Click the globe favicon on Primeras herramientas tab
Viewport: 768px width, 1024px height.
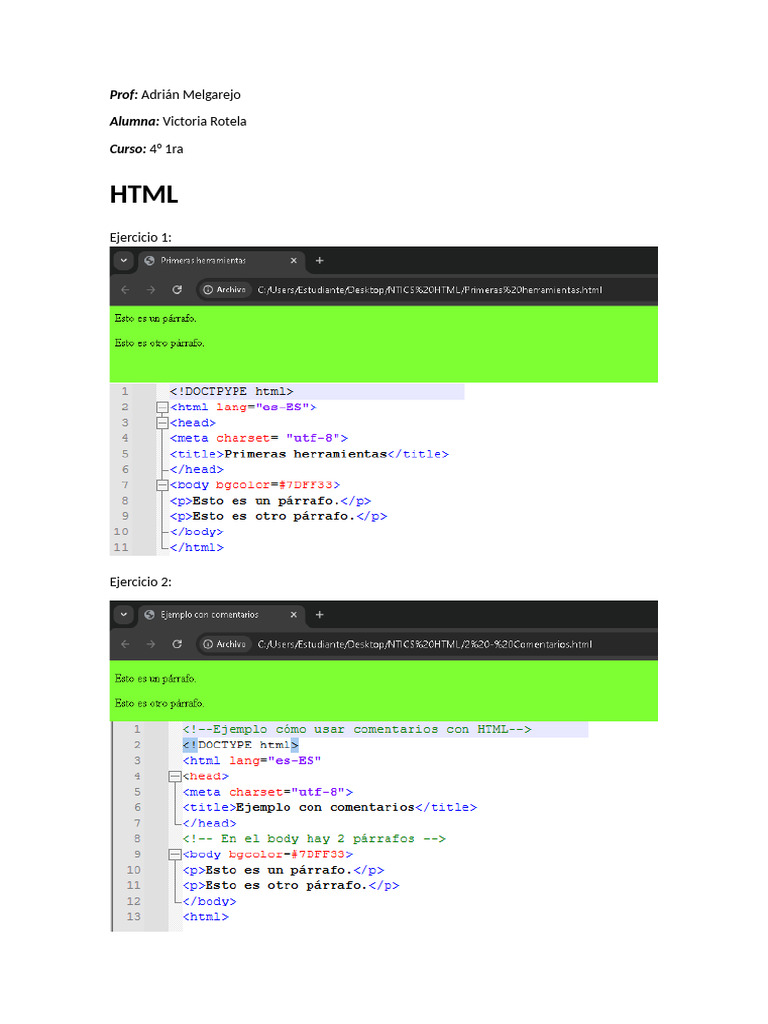click(x=150, y=261)
